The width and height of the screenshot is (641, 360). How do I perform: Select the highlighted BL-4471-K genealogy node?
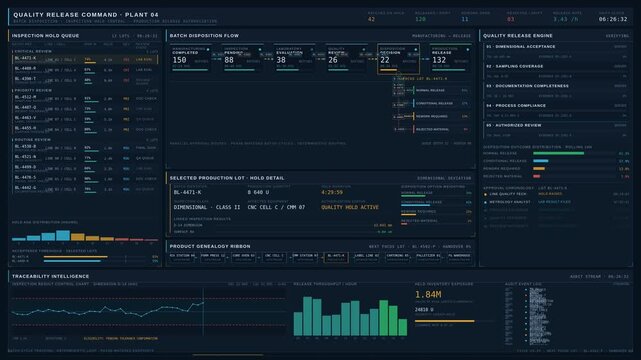pyautogui.click(x=336, y=257)
